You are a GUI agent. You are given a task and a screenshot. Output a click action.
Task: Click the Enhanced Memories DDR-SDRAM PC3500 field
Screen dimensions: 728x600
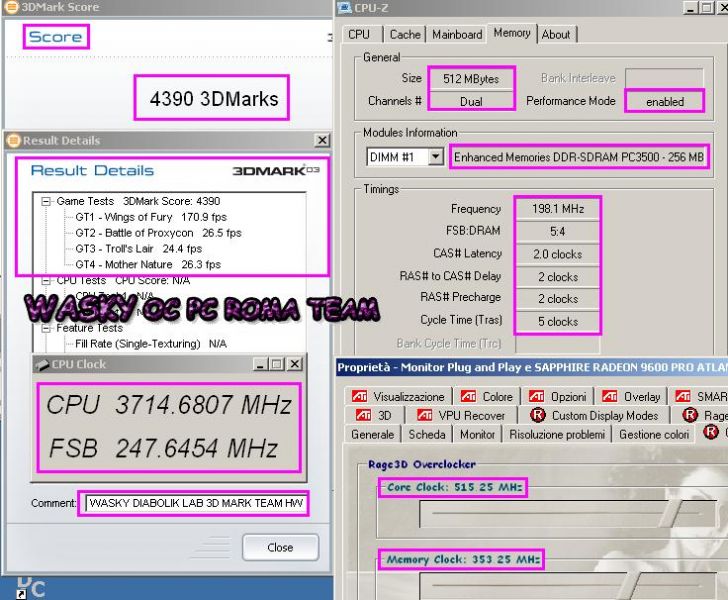click(579, 157)
